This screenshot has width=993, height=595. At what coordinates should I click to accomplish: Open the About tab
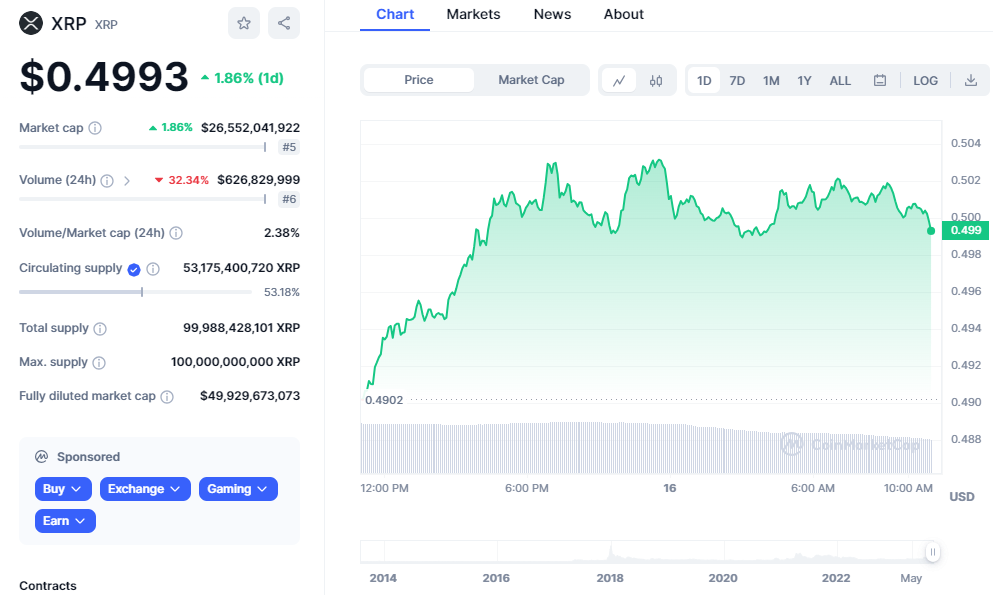point(624,15)
